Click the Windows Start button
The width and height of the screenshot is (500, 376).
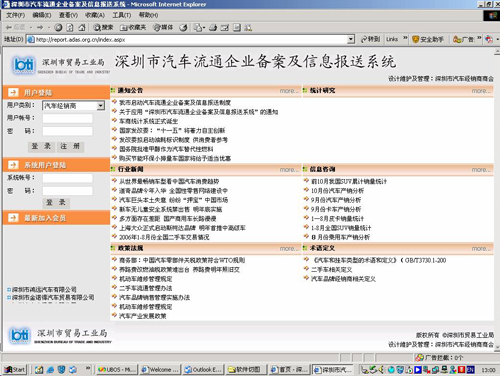15,369
